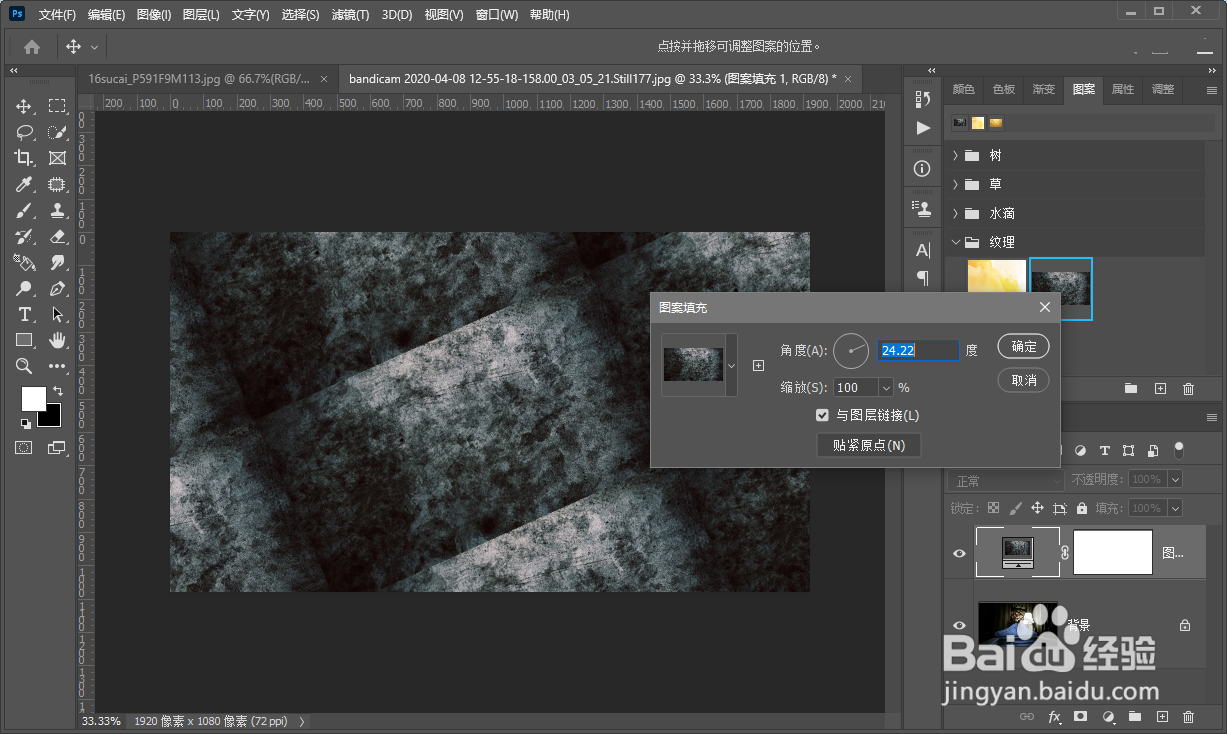Open the 文件(F) menu
1227x734 pixels.
coord(57,15)
